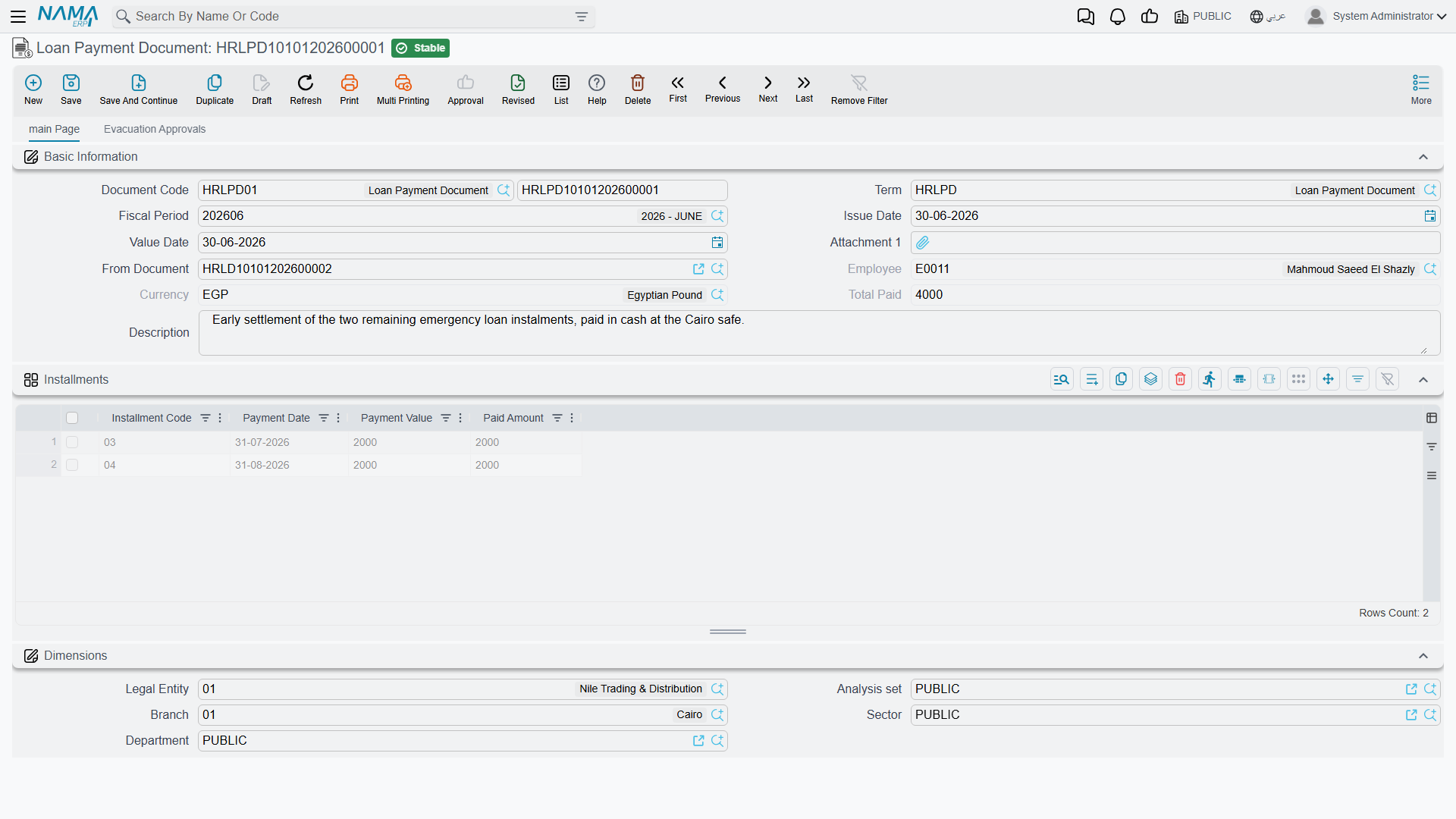Open the notifications bell icon
This screenshot has height=819, width=1456.
(x=1117, y=17)
